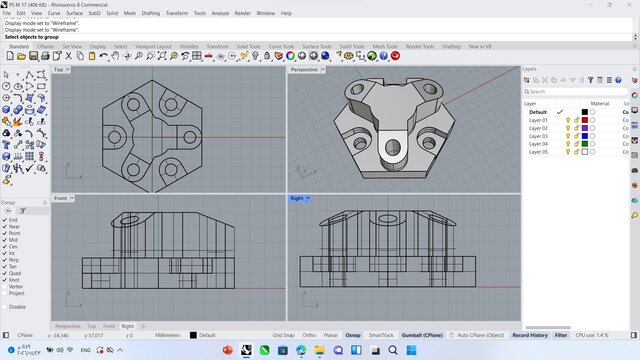Open the Front viewport dropdown arrow
640x360 pixels.
click(x=72, y=198)
